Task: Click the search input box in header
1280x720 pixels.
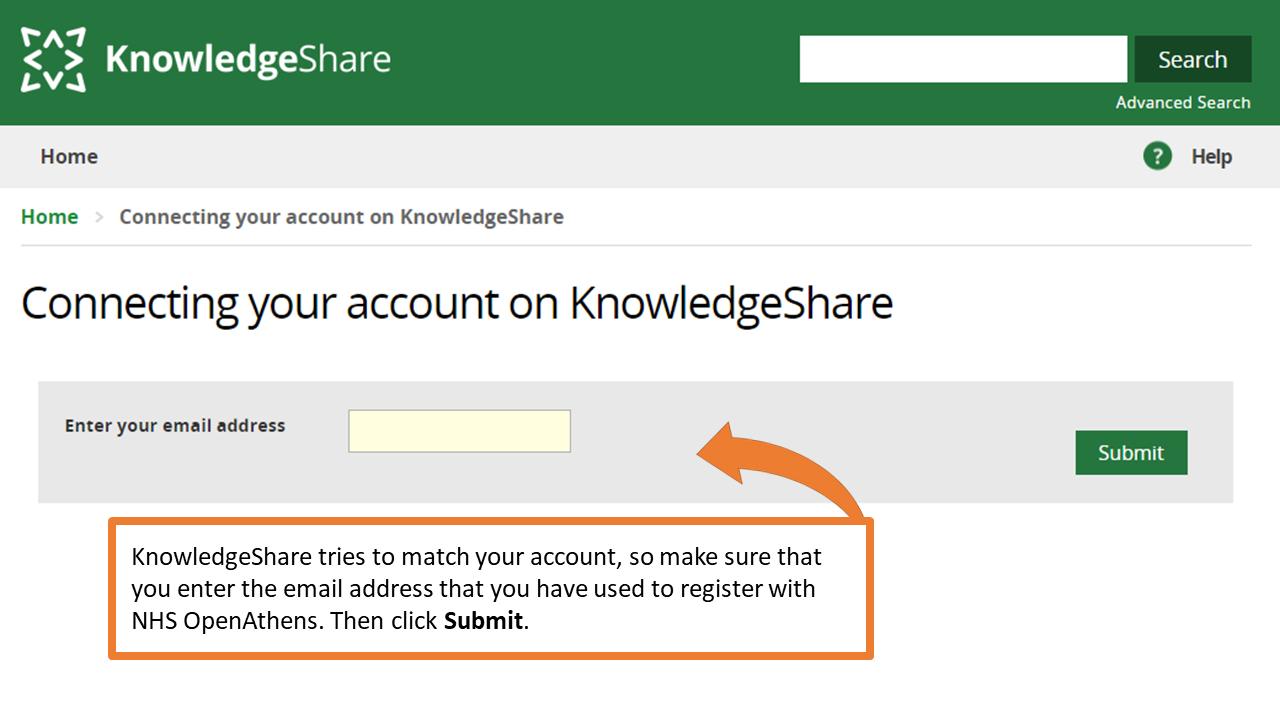Action: tap(963, 59)
